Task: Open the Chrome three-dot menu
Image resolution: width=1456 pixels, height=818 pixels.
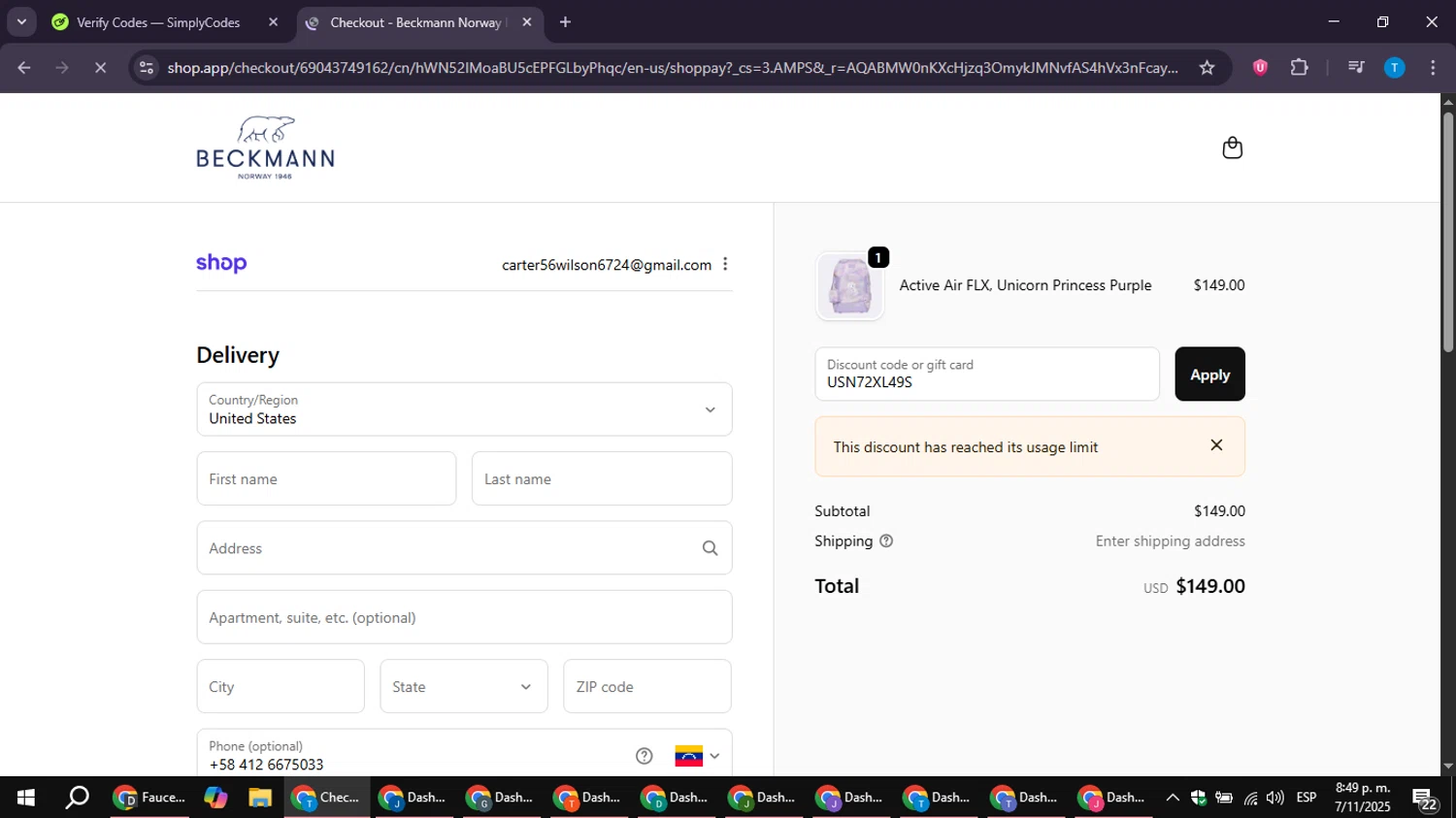Action: tap(1433, 67)
